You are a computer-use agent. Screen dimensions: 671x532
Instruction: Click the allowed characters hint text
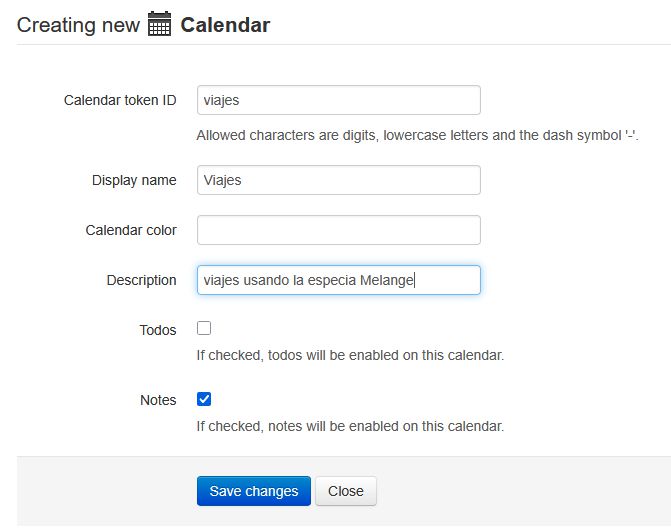[x=417, y=135]
